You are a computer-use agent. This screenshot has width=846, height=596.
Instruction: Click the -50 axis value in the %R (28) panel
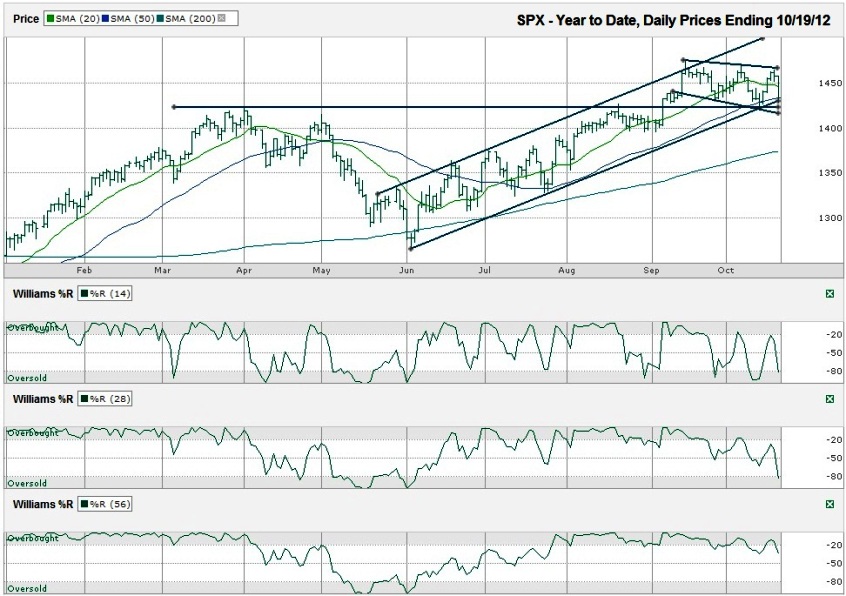(x=834, y=458)
